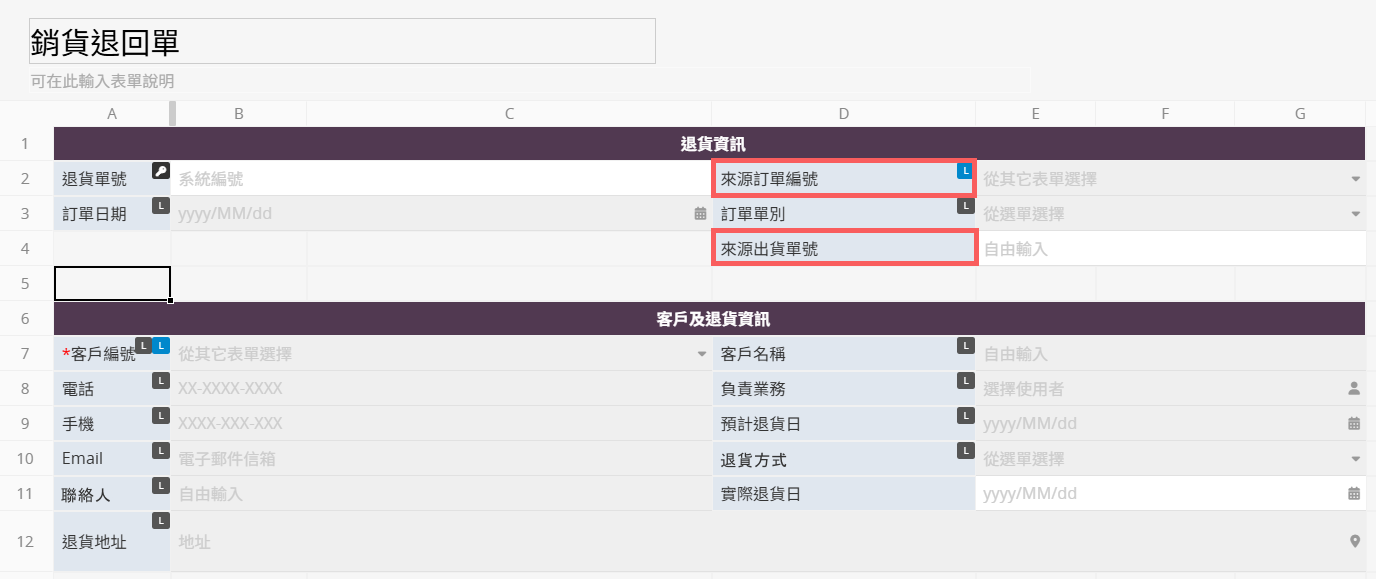Open the calendar icon in 訂單日期 field
The image size is (1376, 579).
point(700,213)
